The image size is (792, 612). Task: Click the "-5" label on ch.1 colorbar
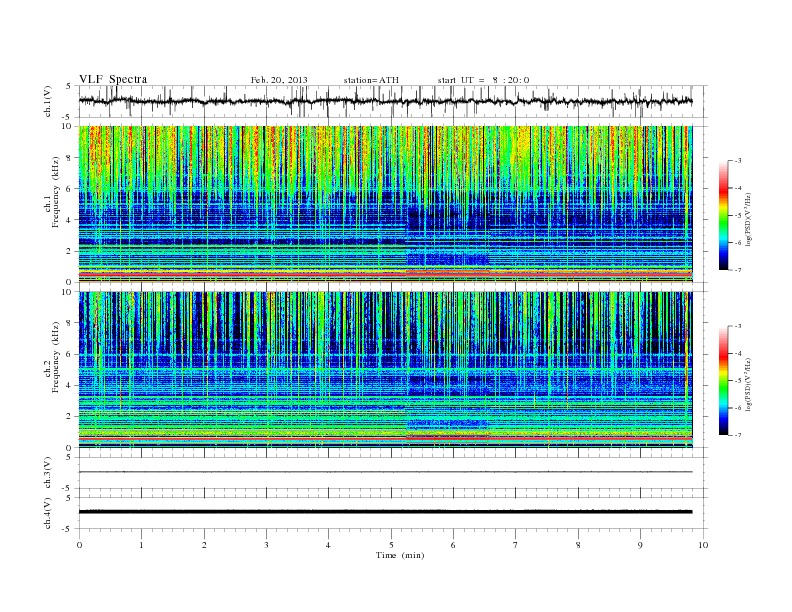coord(737,216)
